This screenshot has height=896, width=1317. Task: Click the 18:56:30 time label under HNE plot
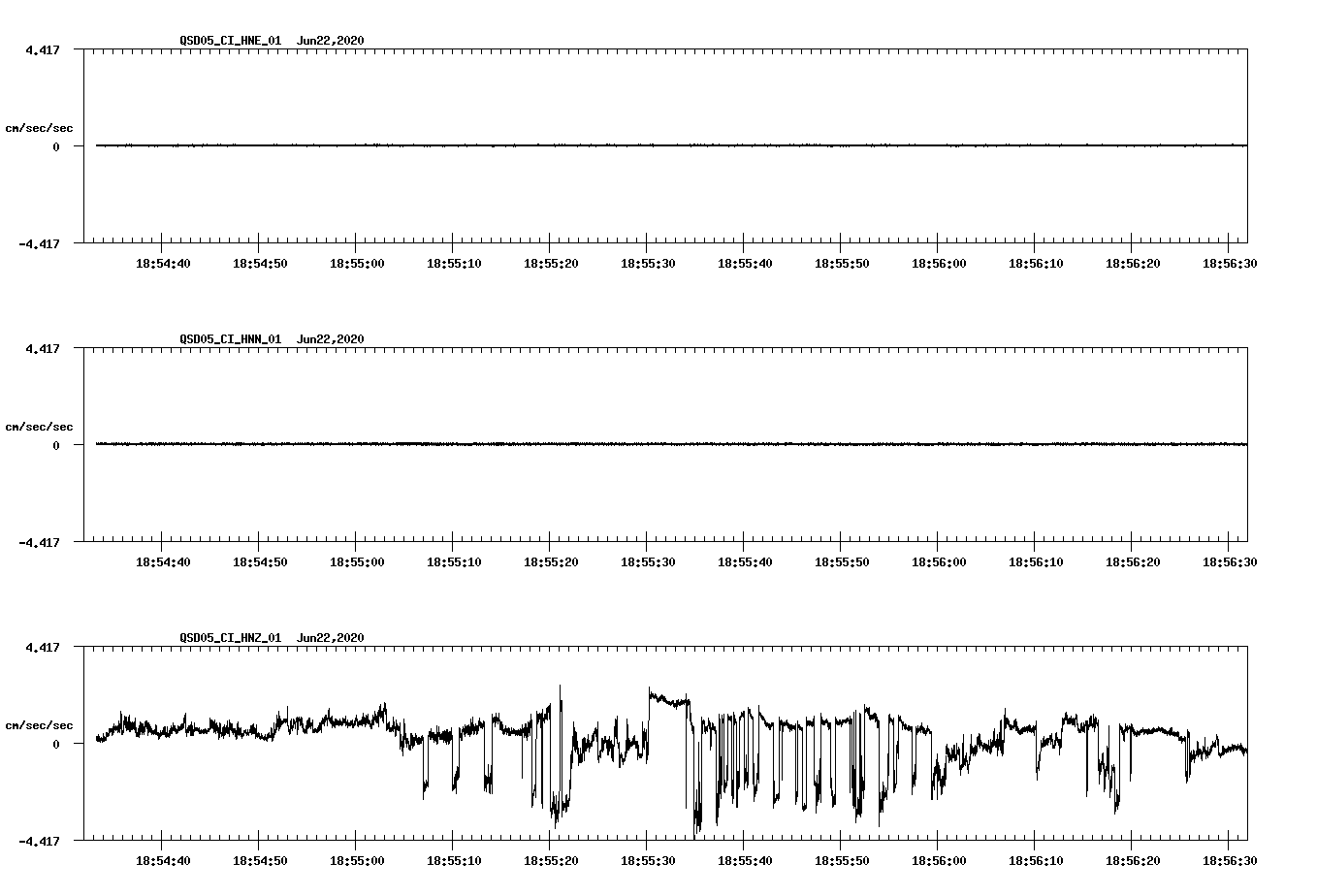point(1230,264)
